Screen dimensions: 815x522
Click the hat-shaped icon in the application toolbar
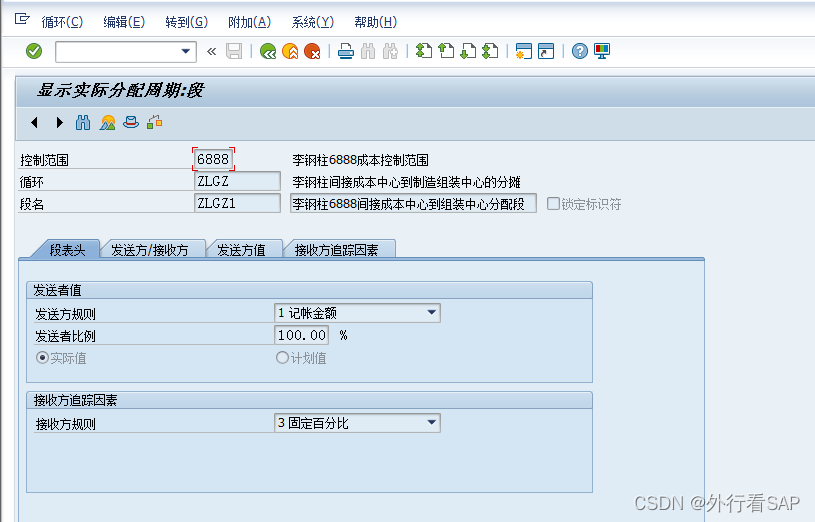tap(131, 123)
